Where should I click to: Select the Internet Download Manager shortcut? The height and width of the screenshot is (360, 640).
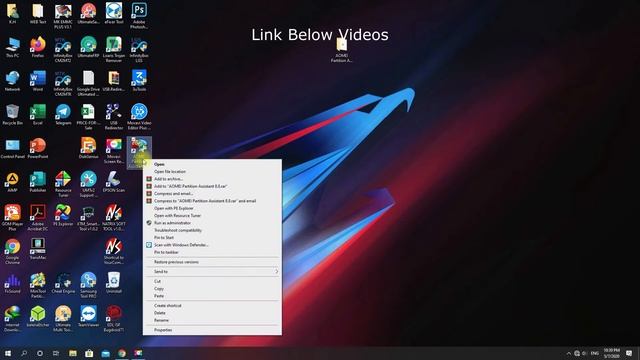click(x=12, y=319)
